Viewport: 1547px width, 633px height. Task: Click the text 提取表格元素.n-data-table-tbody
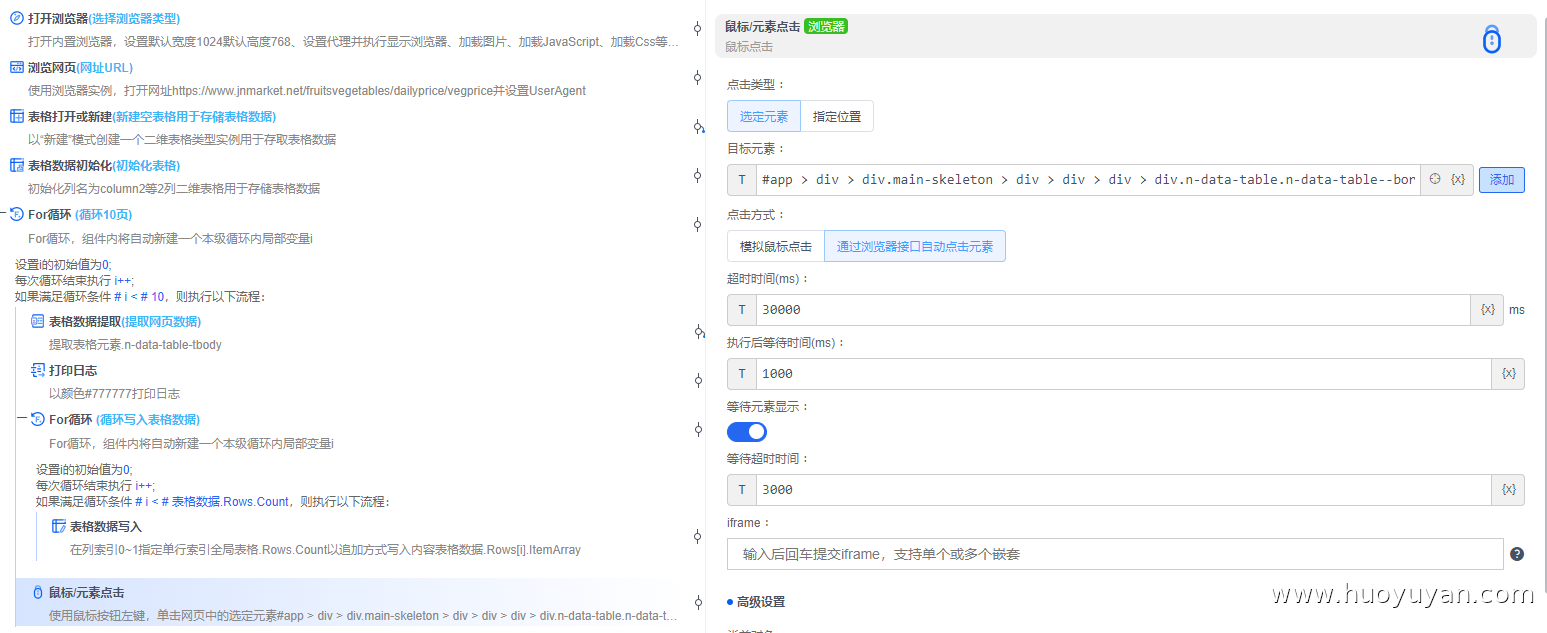[135, 344]
